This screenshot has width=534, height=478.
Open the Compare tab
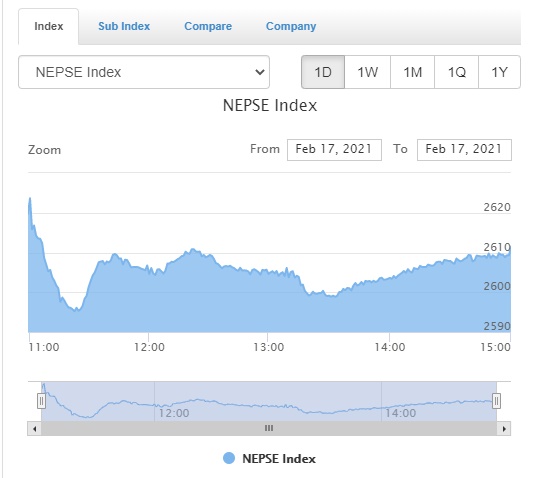(x=208, y=27)
